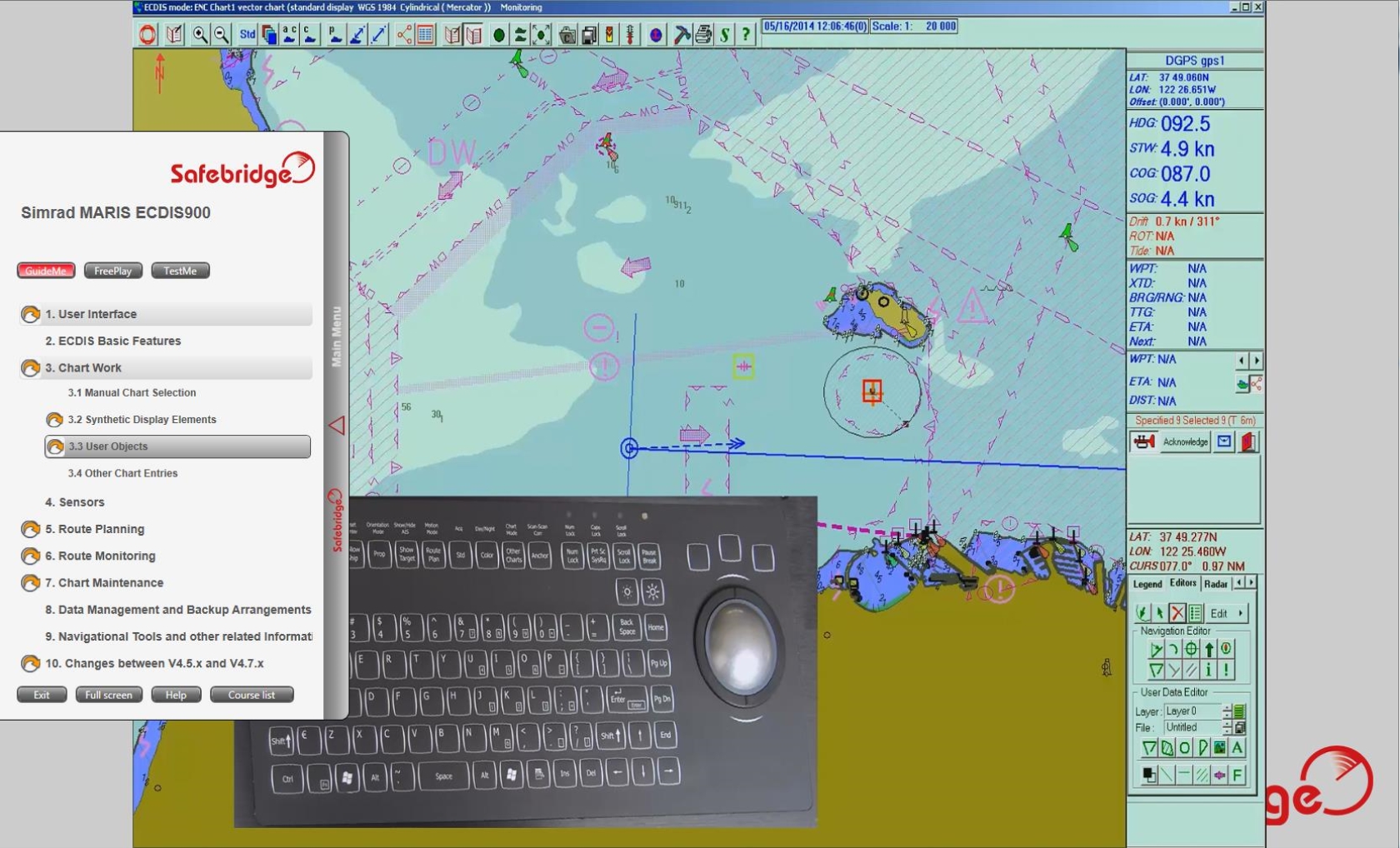Enable GuideMe training mode

coord(46,270)
